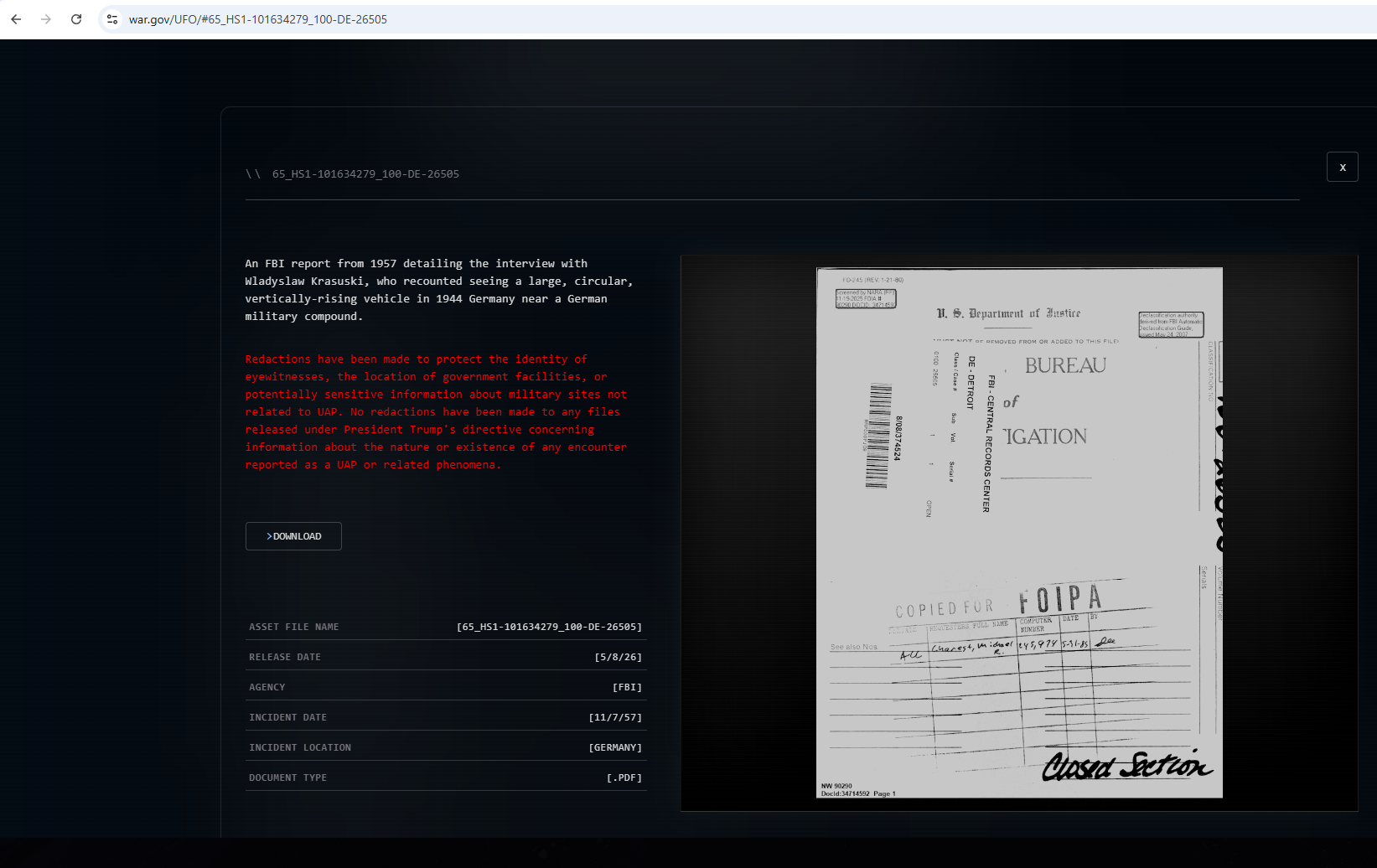Click the browser forward arrow
The width and height of the screenshot is (1377, 868).
46,19
